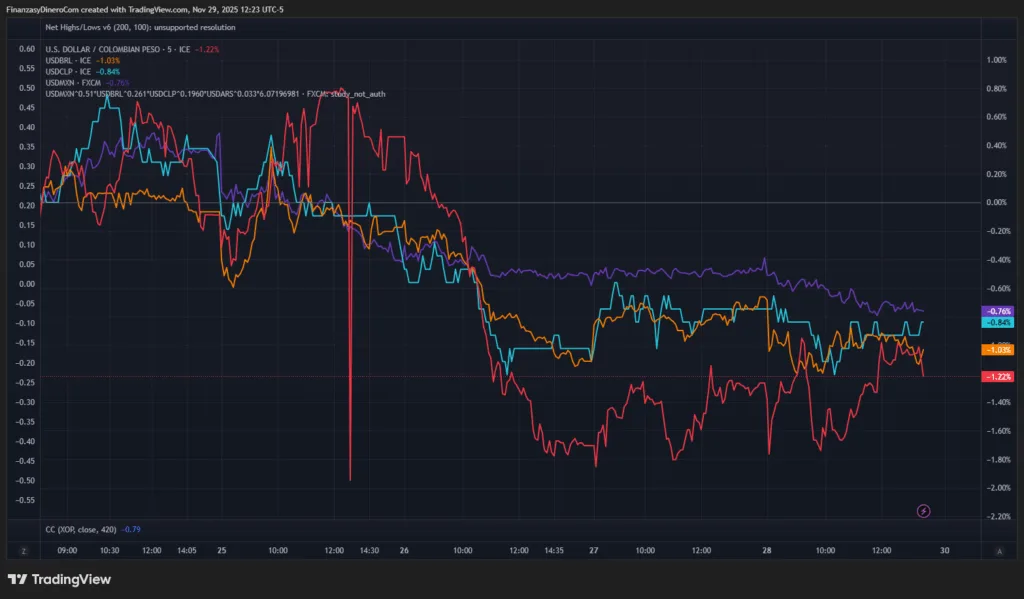Click the orange -1.03% price label
Image resolution: width=1024 pixels, height=599 pixels.
pyautogui.click(x=997, y=350)
